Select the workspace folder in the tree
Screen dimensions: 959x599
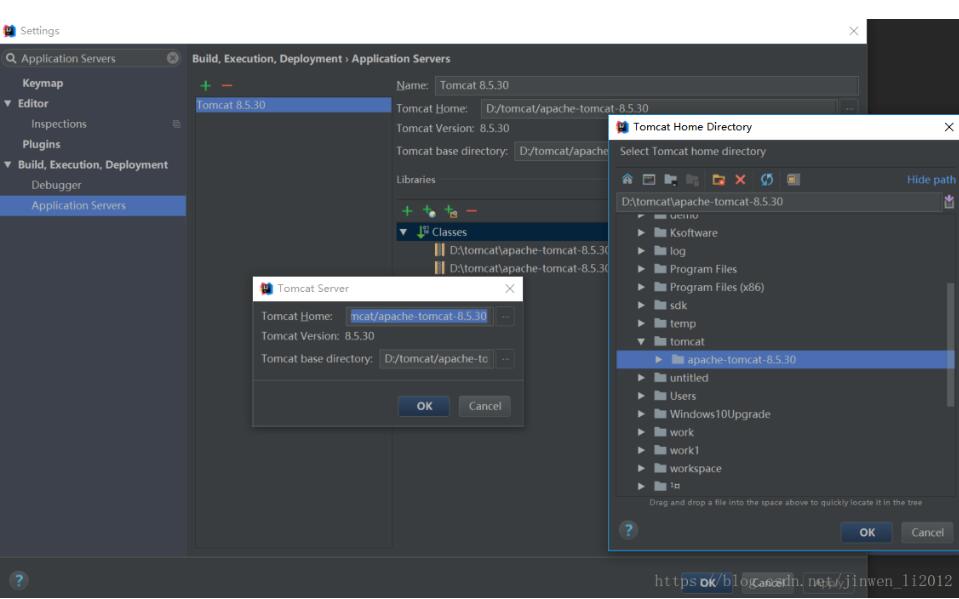pos(695,468)
